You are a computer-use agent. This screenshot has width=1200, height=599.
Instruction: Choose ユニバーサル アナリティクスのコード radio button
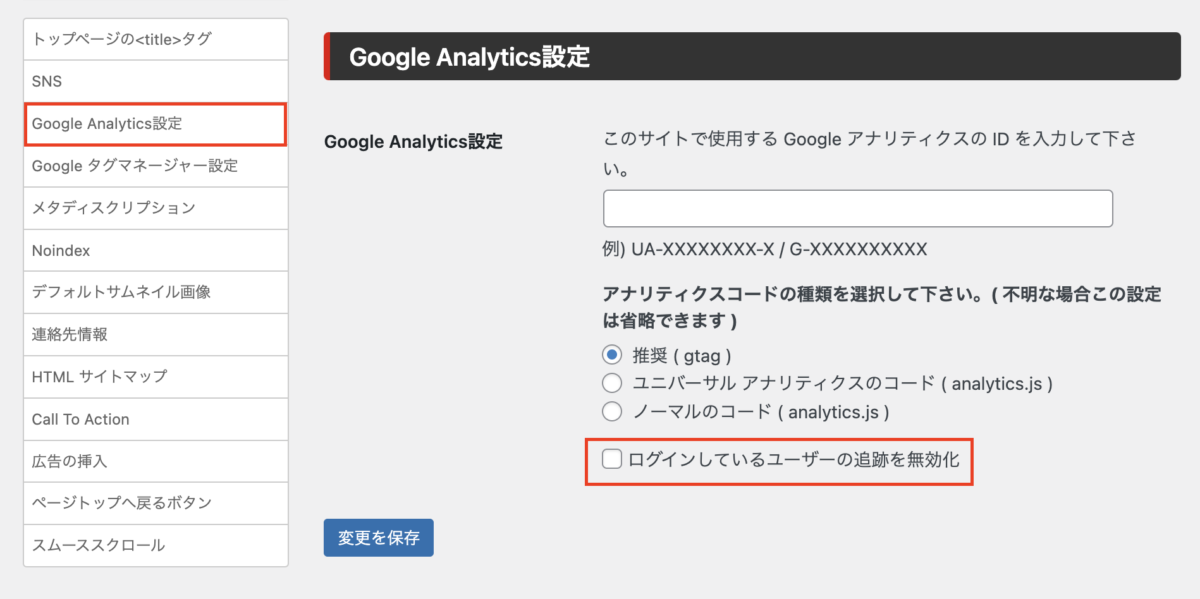612,383
